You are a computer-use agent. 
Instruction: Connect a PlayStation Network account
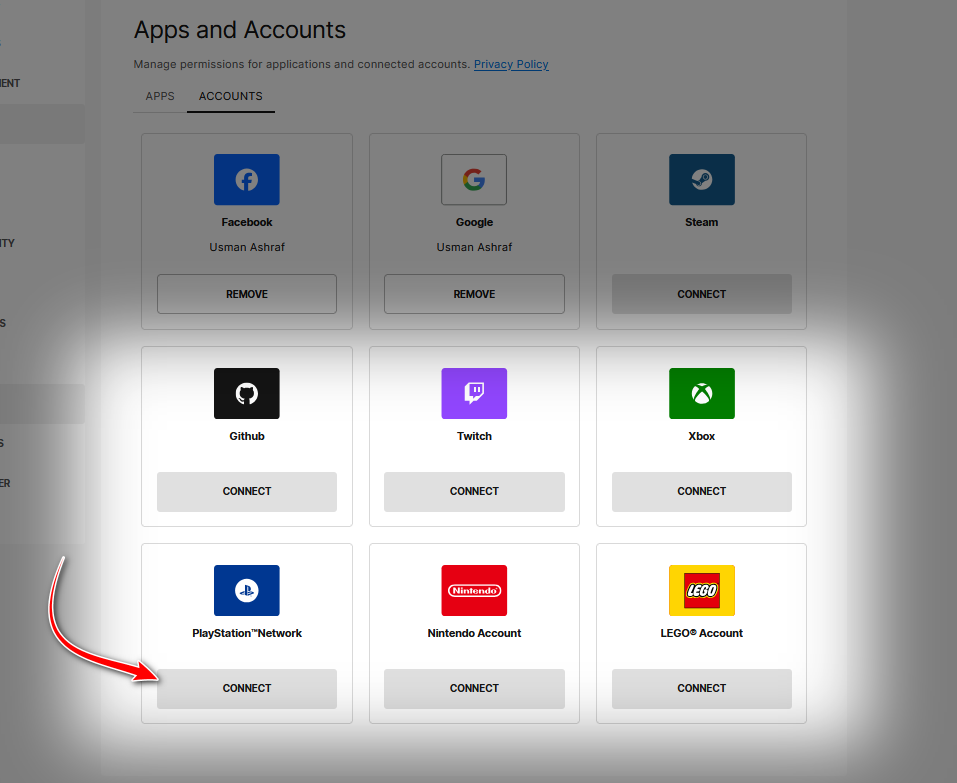(246, 688)
